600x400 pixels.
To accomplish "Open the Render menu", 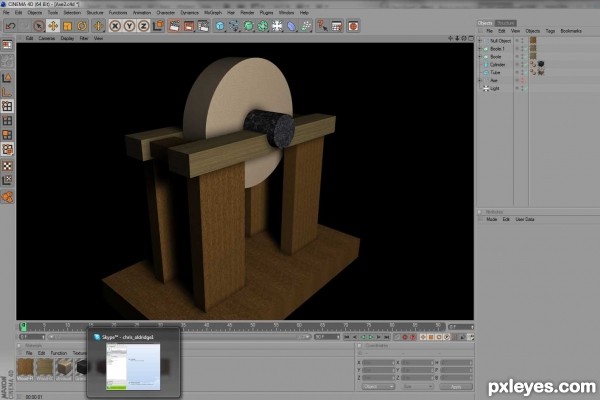I will point(247,13).
